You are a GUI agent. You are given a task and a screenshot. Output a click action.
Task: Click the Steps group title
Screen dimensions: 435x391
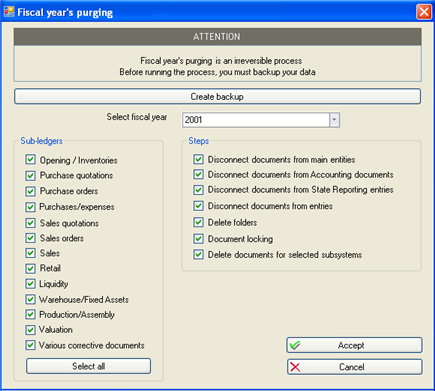pyautogui.click(x=199, y=141)
